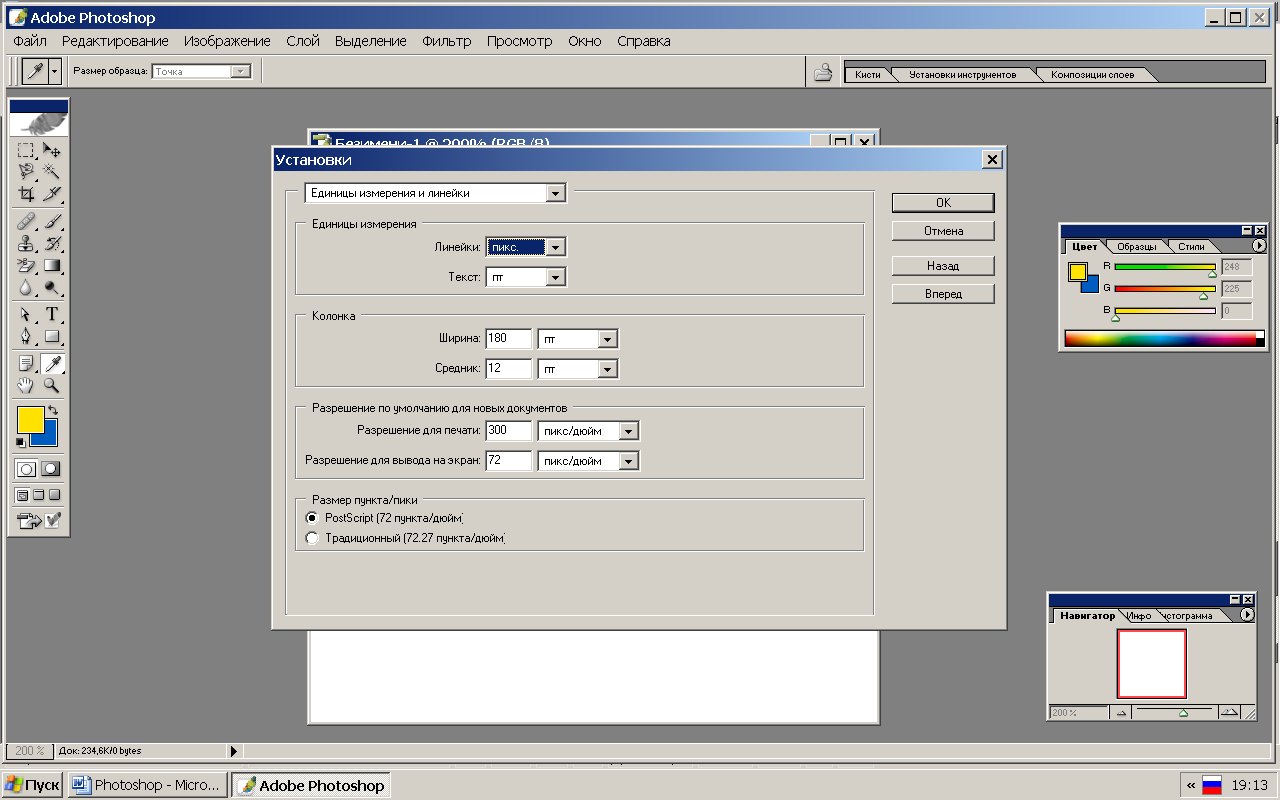
Task: Click the Назад button
Action: pyautogui.click(x=943, y=266)
